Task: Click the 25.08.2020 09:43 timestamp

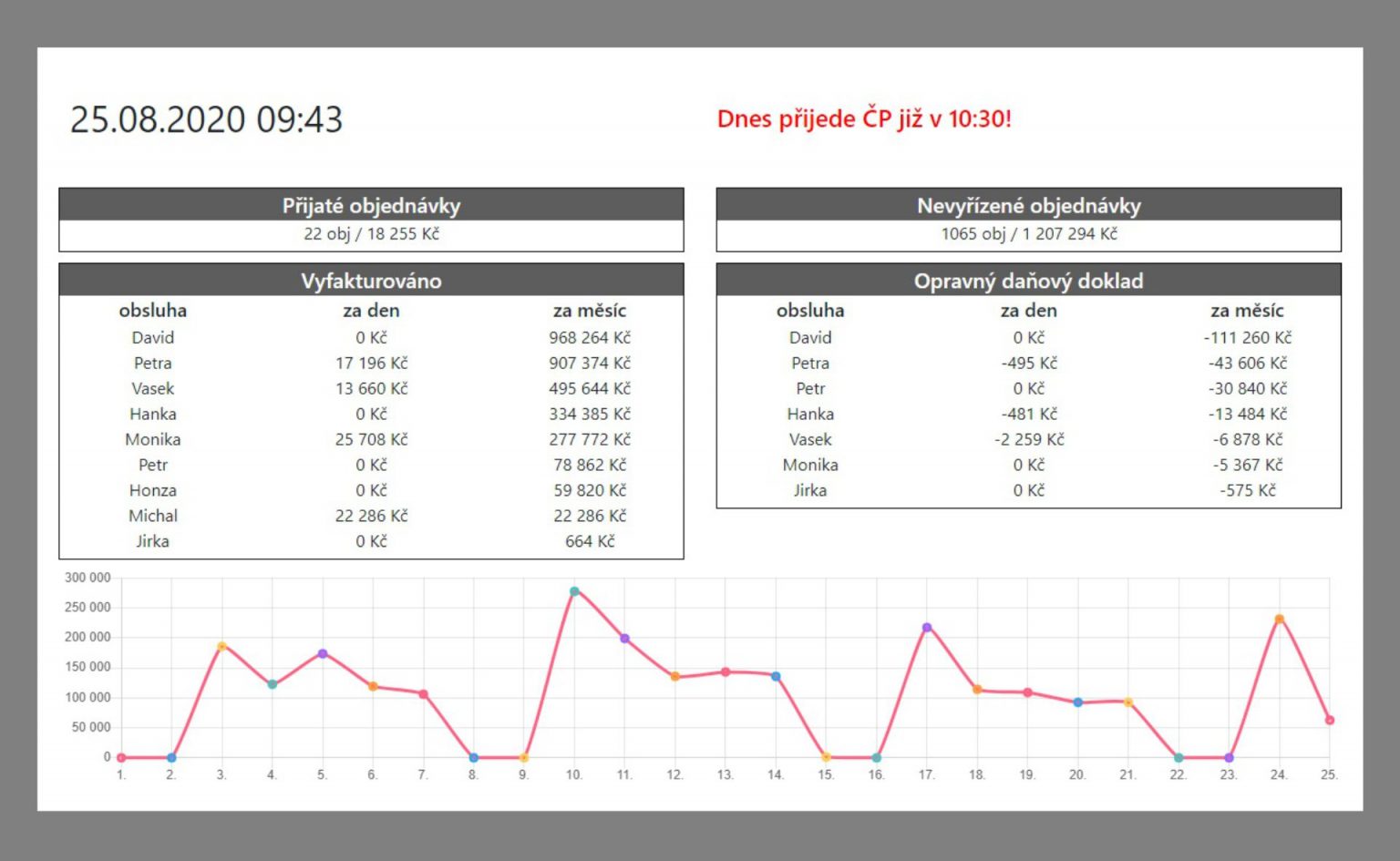Action: (208, 118)
